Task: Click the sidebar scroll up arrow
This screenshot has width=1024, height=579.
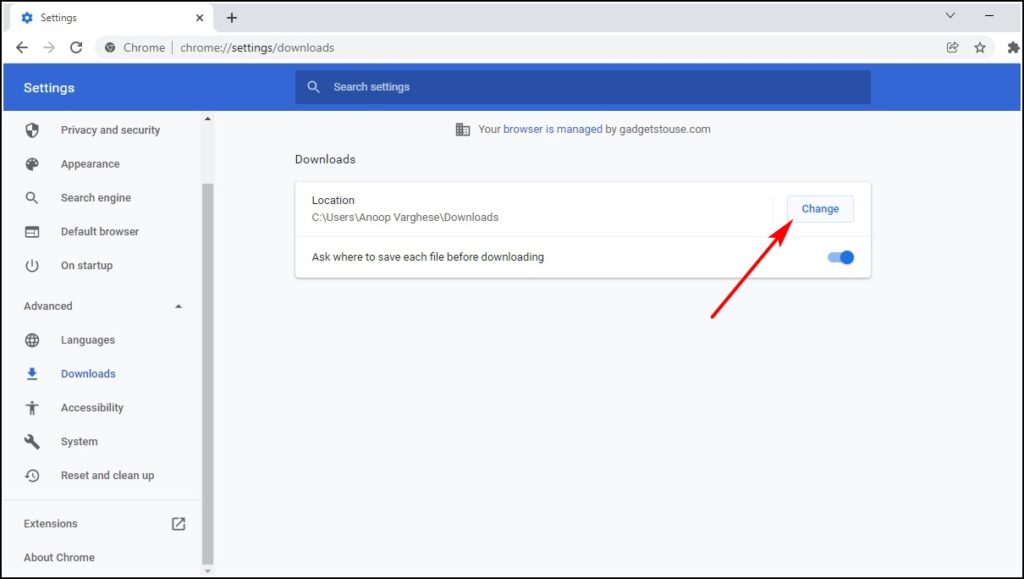Action: (208, 119)
